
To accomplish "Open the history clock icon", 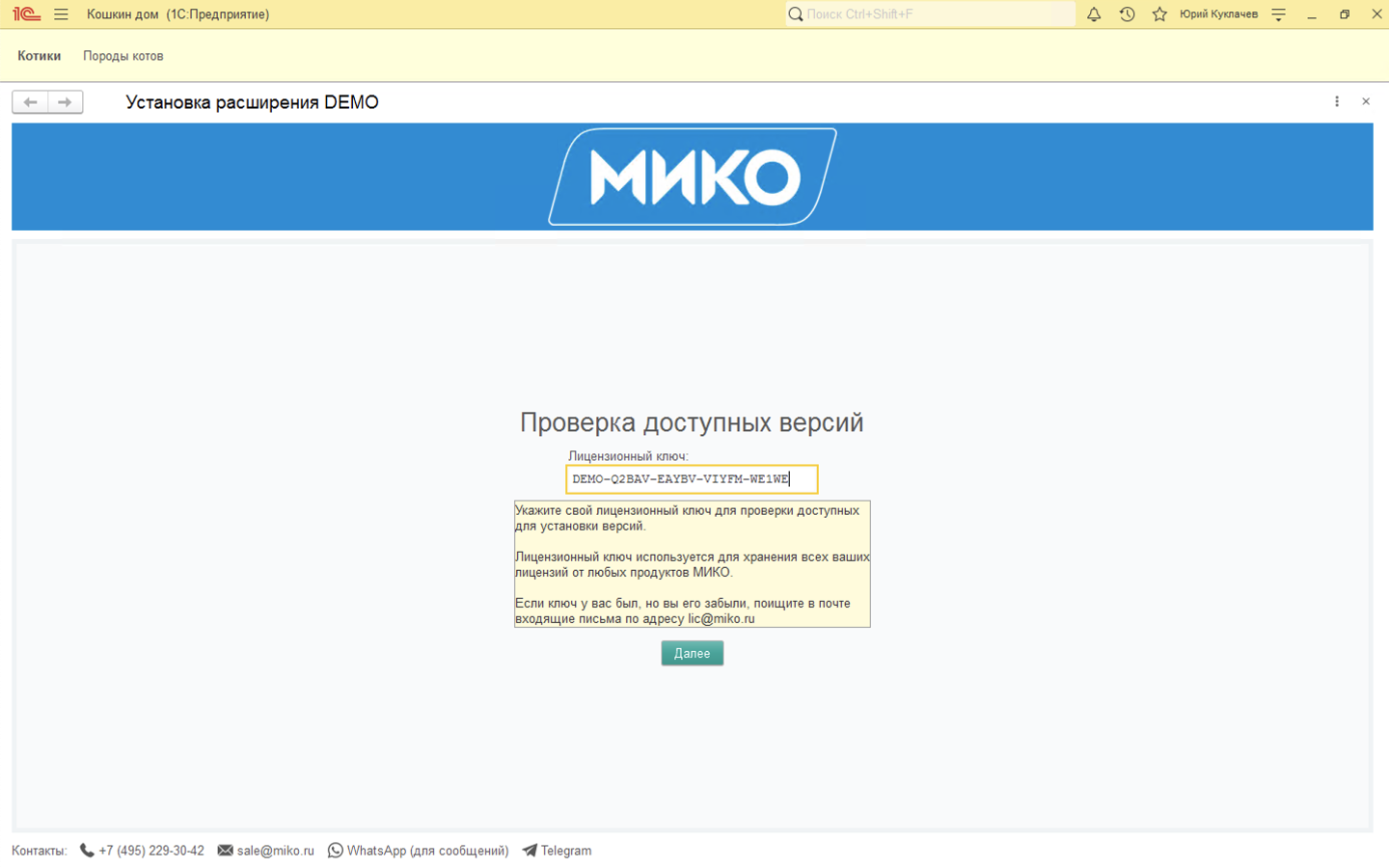I will [1127, 14].
